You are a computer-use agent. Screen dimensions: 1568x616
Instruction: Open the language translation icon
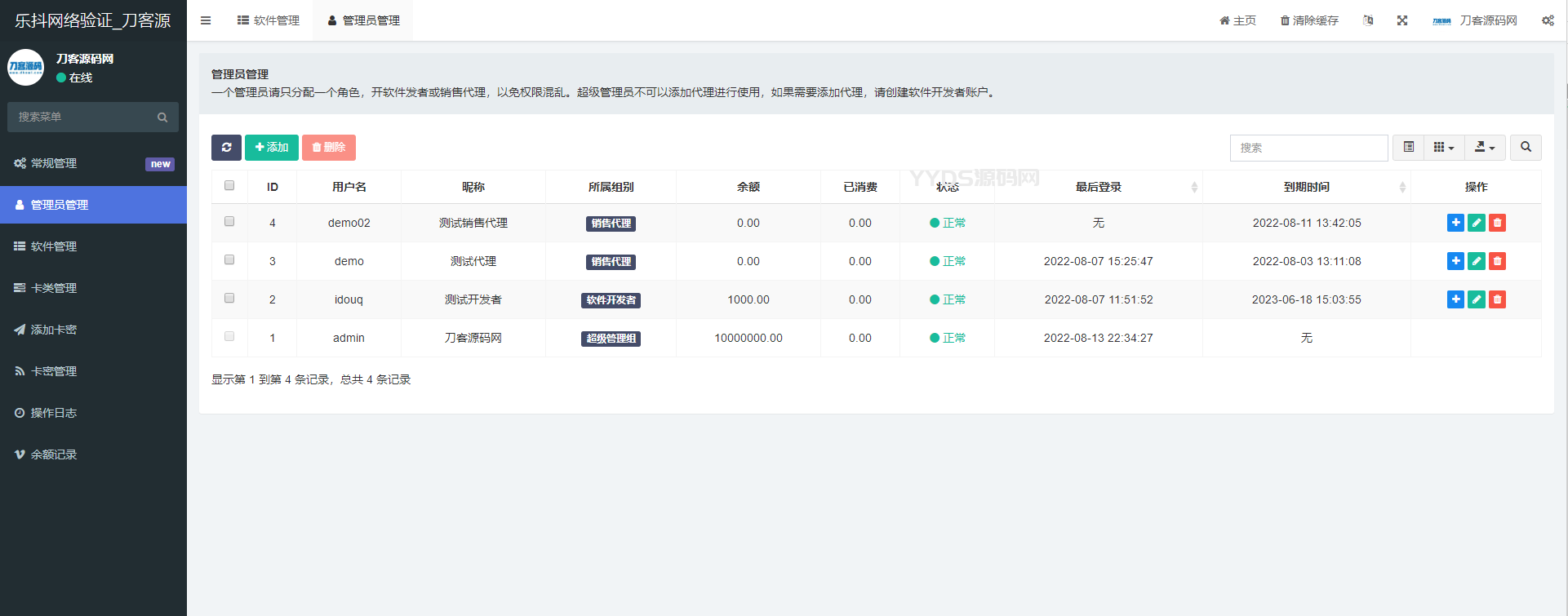pos(1368,20)
